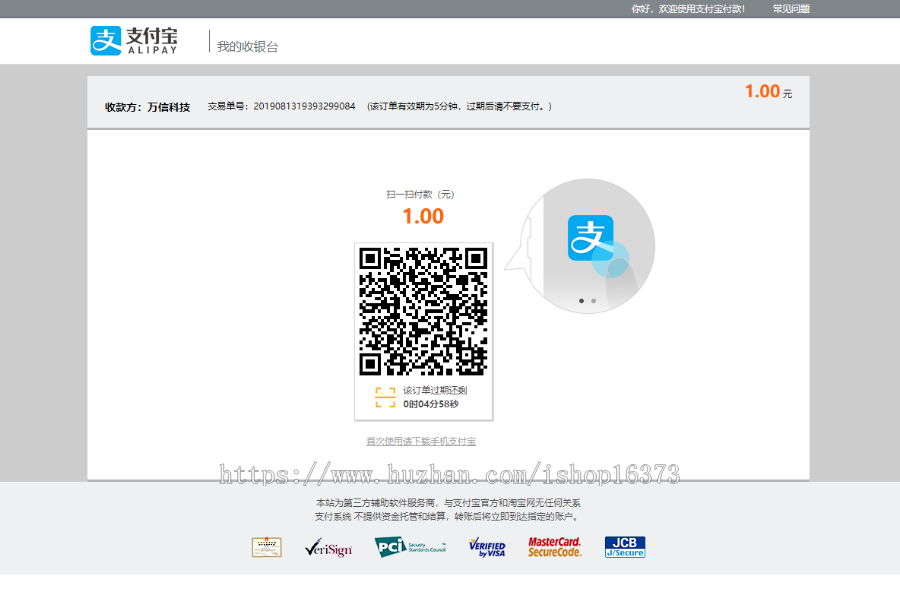Click the PCI Security Standards Council badge
Screen dimensions: 900x614
pos(410,547)
